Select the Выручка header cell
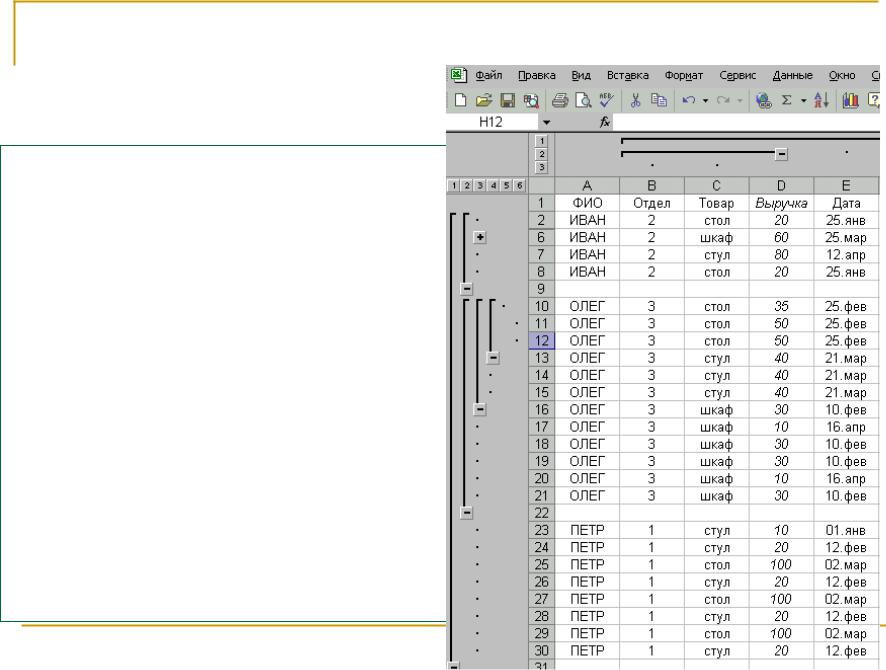This screenshot has width=886, height=670. (x=781, y=203)
